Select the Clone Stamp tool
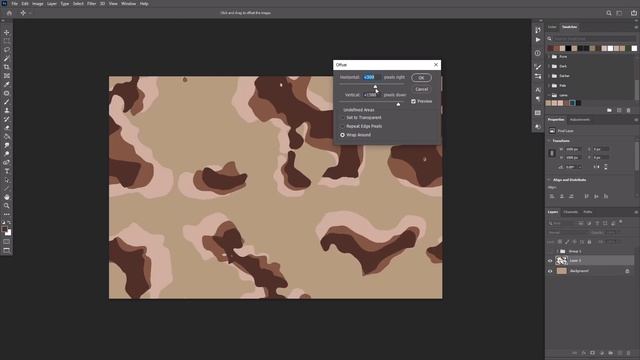Screen dimensions: 640x360 coord(7,111)
